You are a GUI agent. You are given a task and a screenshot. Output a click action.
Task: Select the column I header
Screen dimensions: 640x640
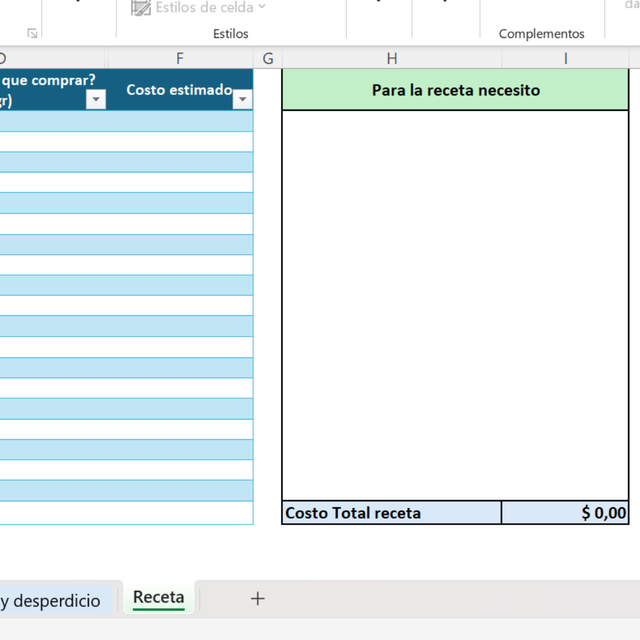[565, 58]
